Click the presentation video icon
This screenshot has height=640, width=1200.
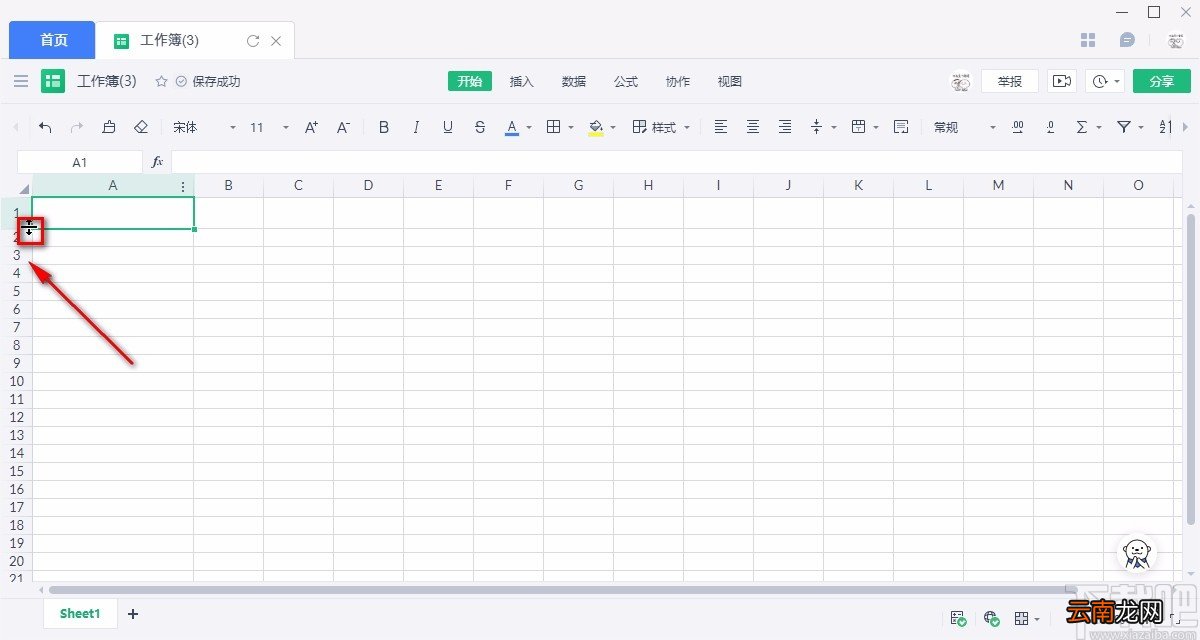point(1062,81)
